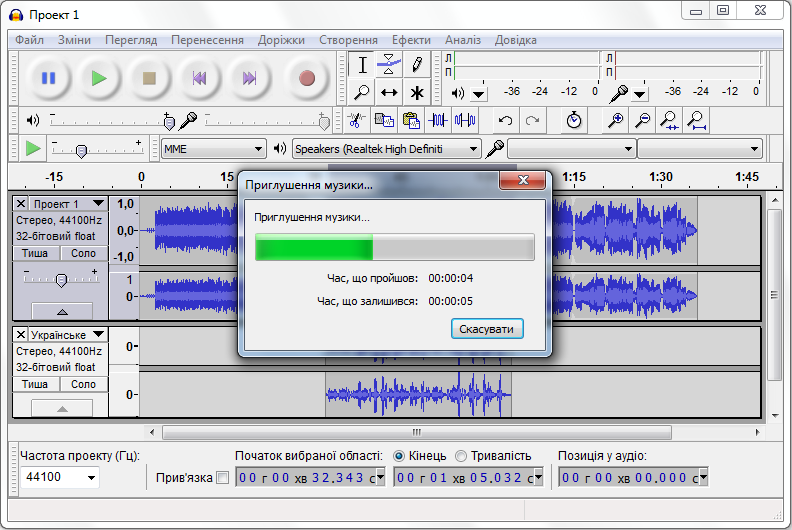Click the Скасувати button
This screenshot has height=530, width=792.
pyautogui.click(x=487, y=329)
